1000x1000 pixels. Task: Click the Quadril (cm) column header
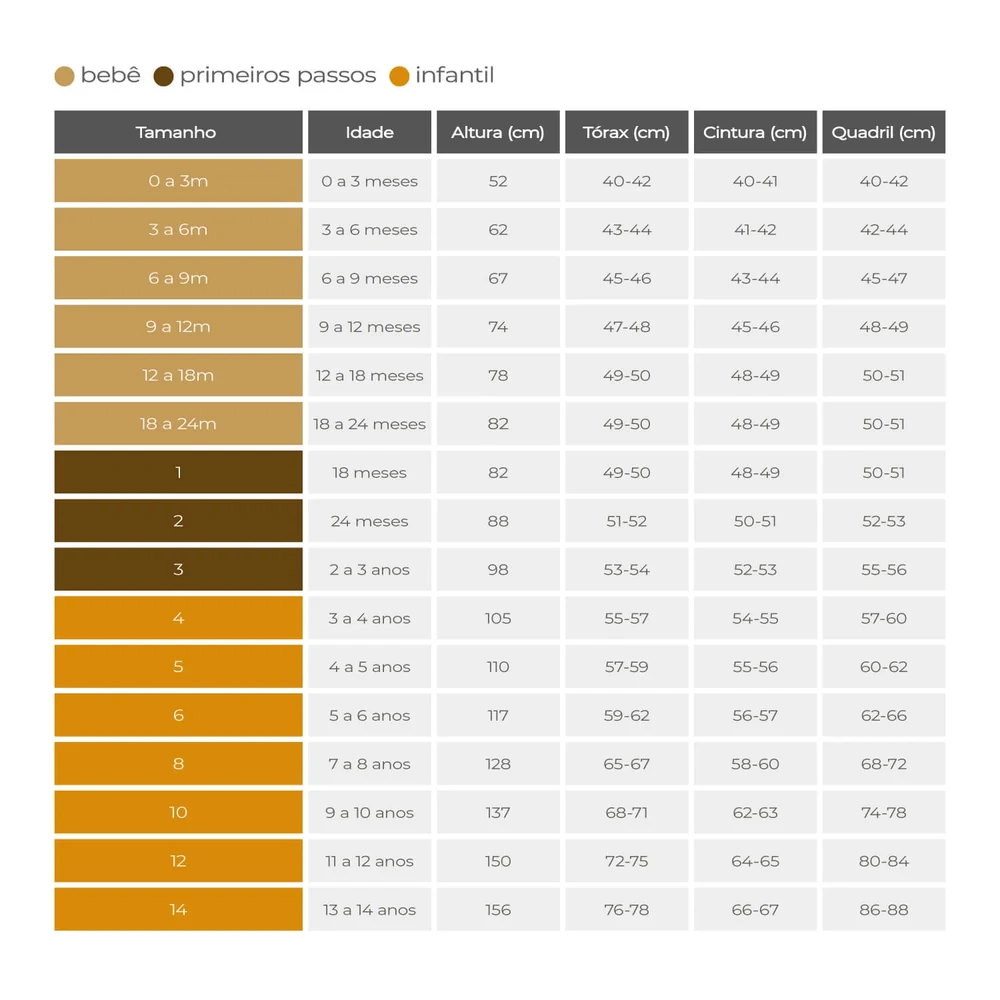[884, 132]
